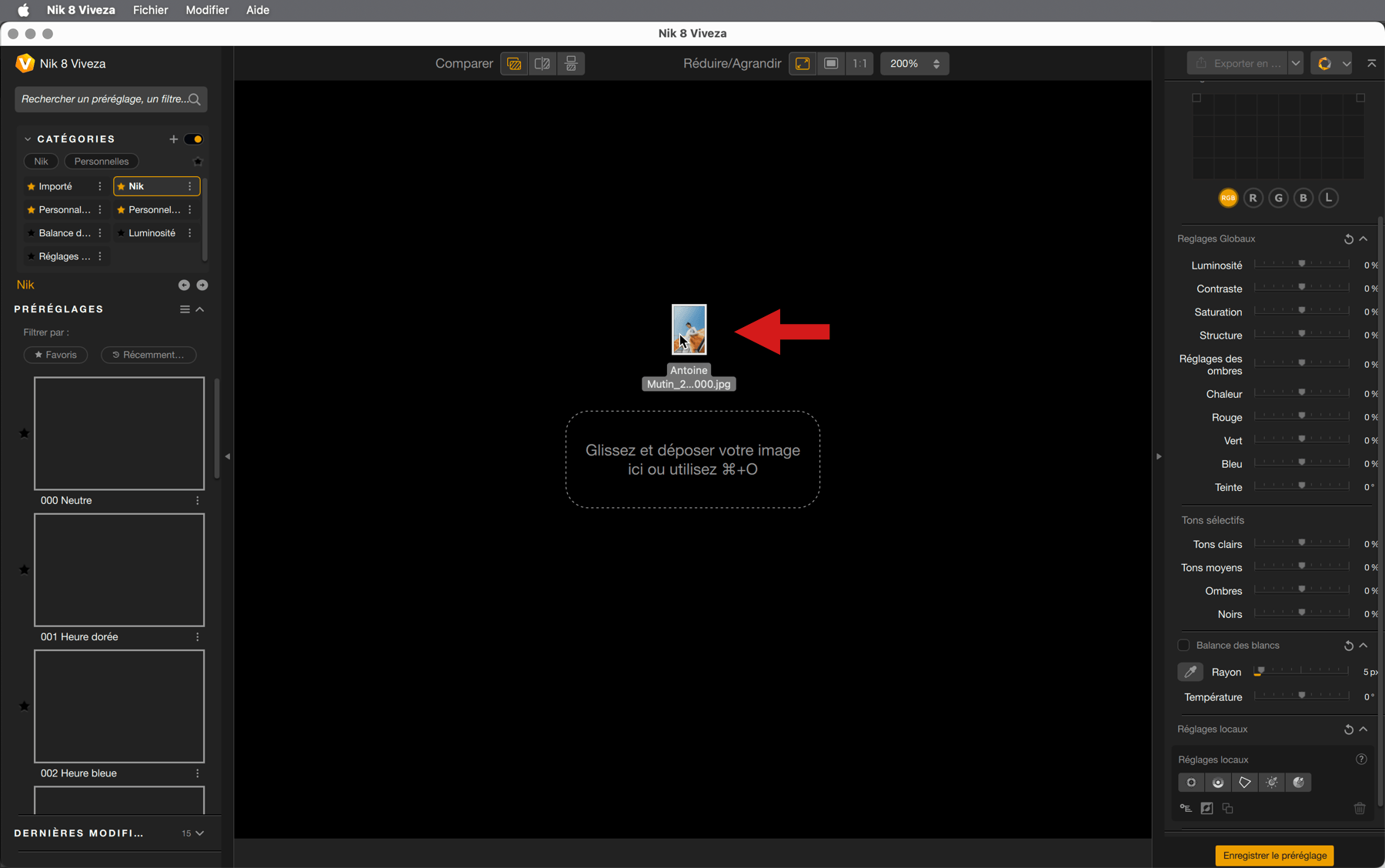
Task: Click Enregistrer le préréglage button
Action: (1274, 856)
